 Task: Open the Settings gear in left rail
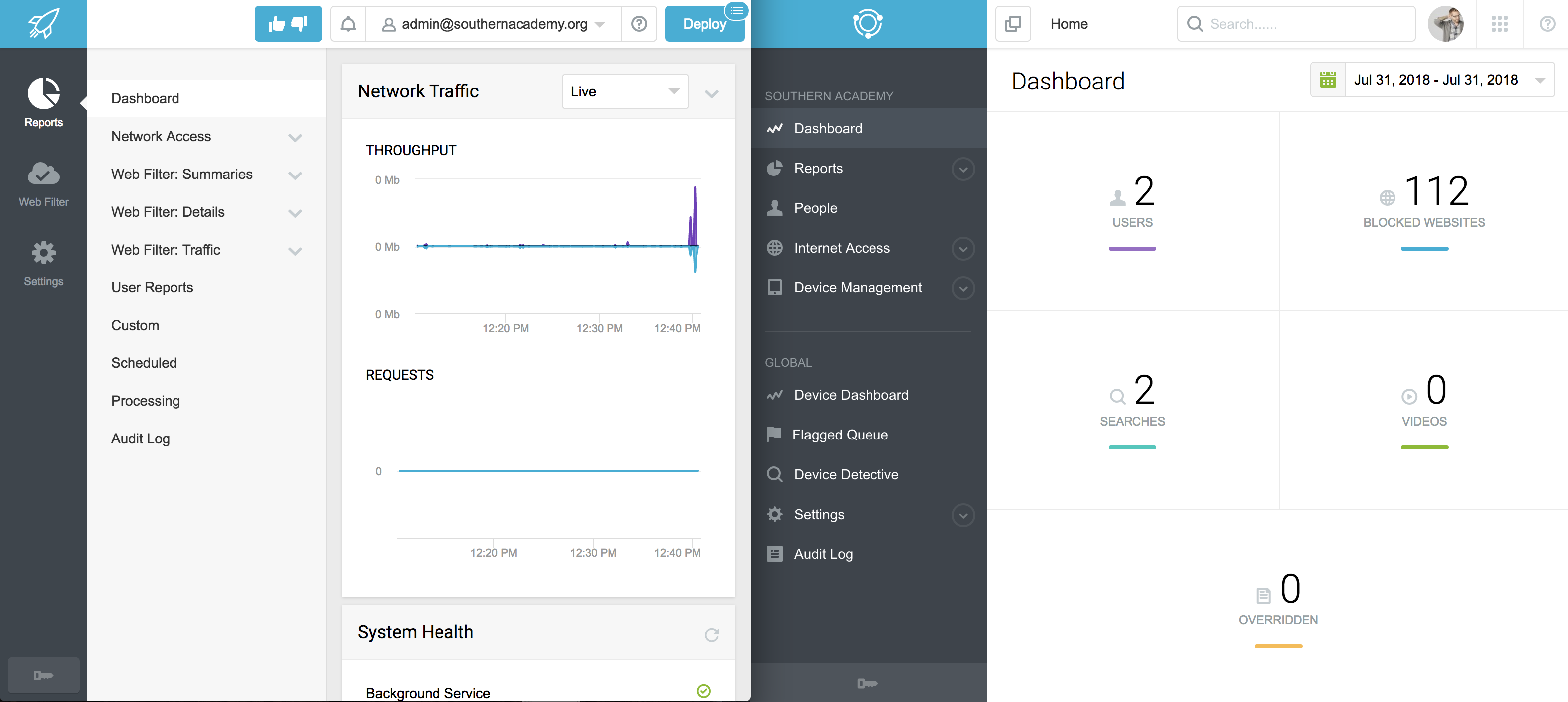[43, 263]
